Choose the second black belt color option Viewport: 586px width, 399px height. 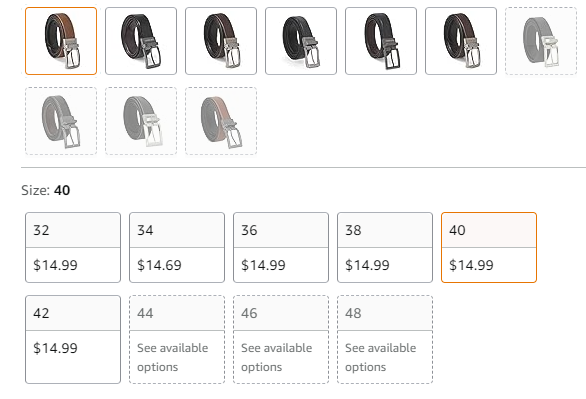tap(141, 41)
